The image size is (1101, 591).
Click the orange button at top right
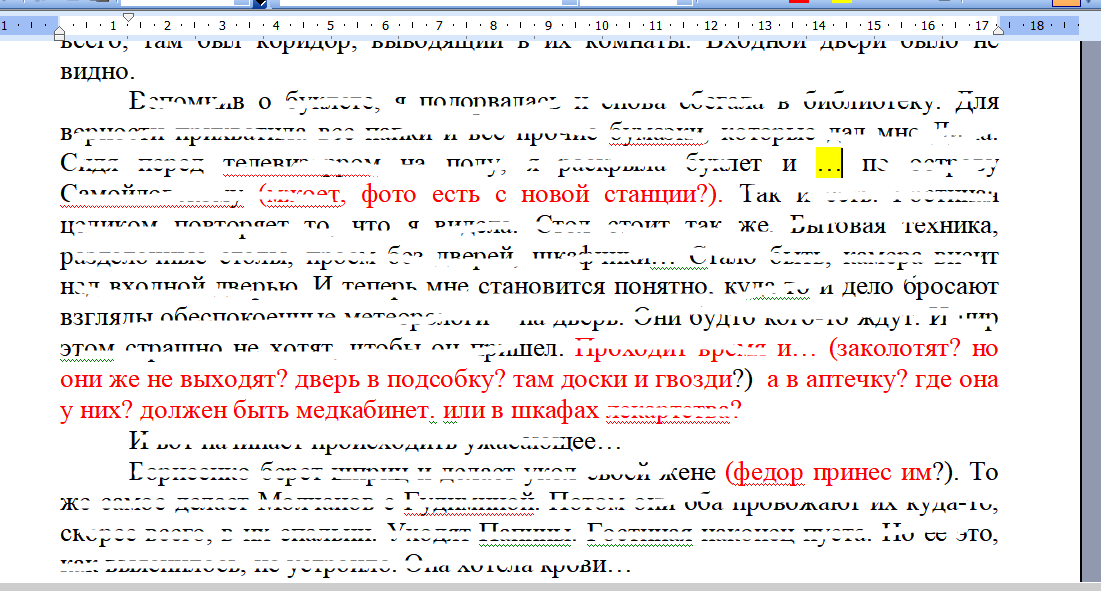coord(1066,3)
